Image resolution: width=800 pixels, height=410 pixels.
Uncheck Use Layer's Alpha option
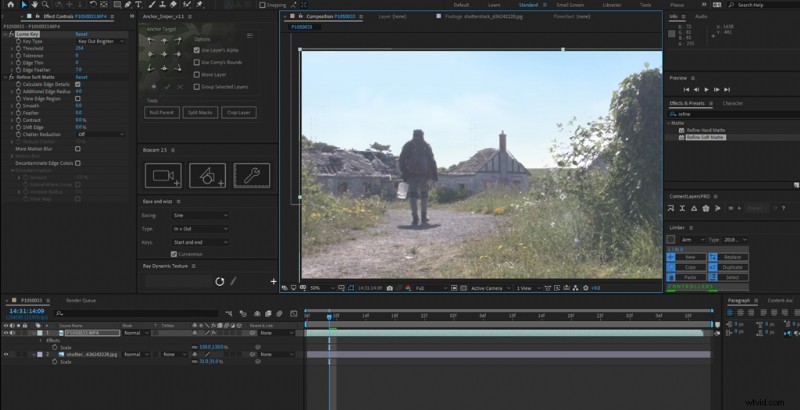196,50
